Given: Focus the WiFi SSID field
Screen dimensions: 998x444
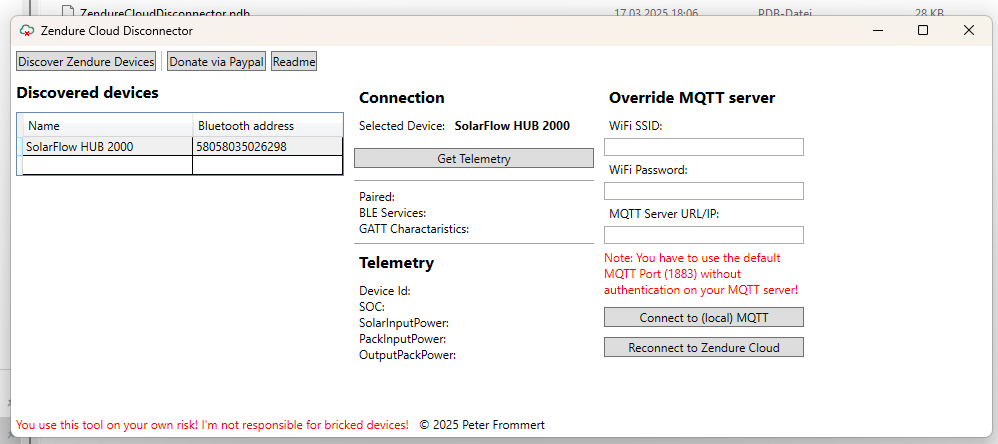Looking at the screenshot, I should pos(703,147).
